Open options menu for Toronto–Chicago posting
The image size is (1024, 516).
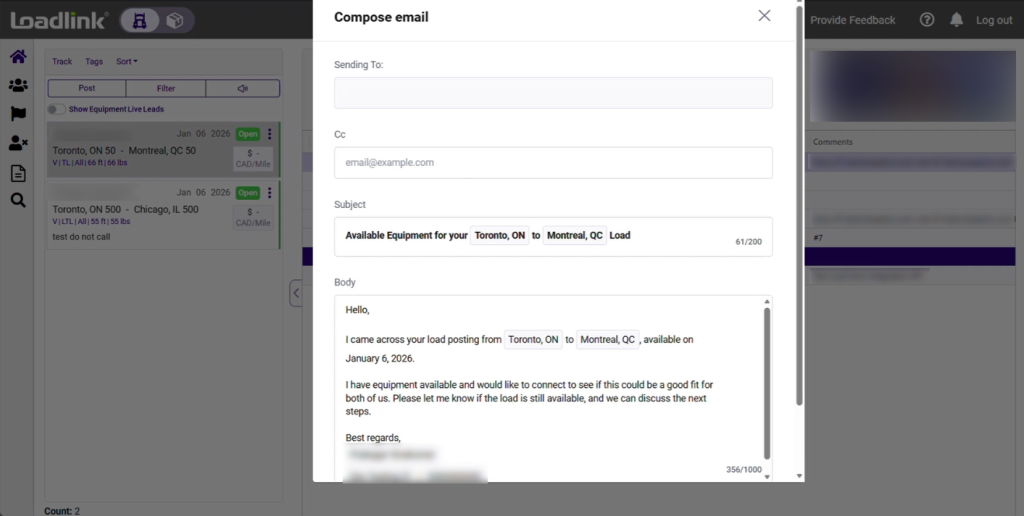click(x=270, y=193)
